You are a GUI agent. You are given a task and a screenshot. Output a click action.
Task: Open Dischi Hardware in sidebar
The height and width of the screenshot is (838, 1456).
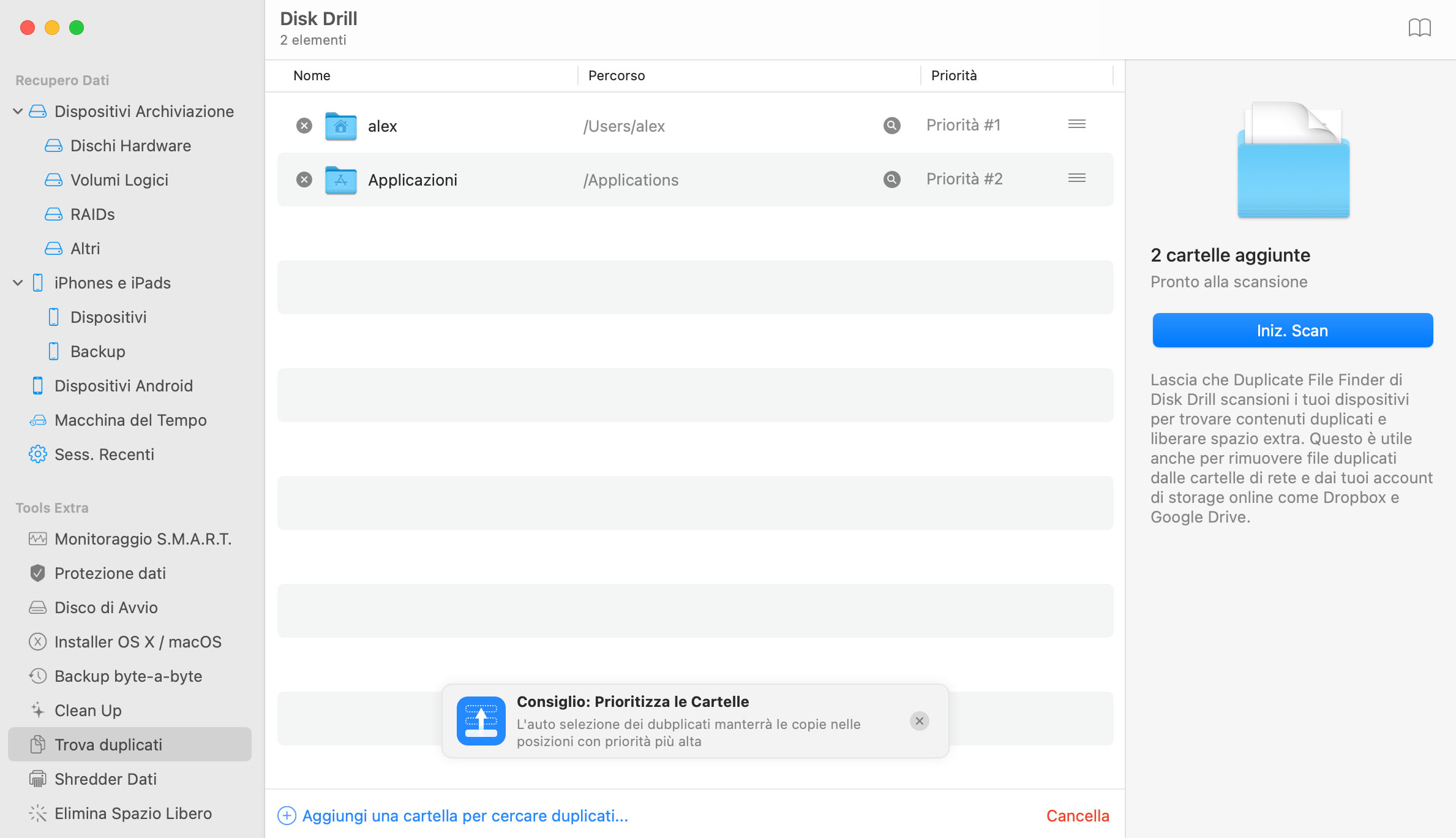pos(130,146)
